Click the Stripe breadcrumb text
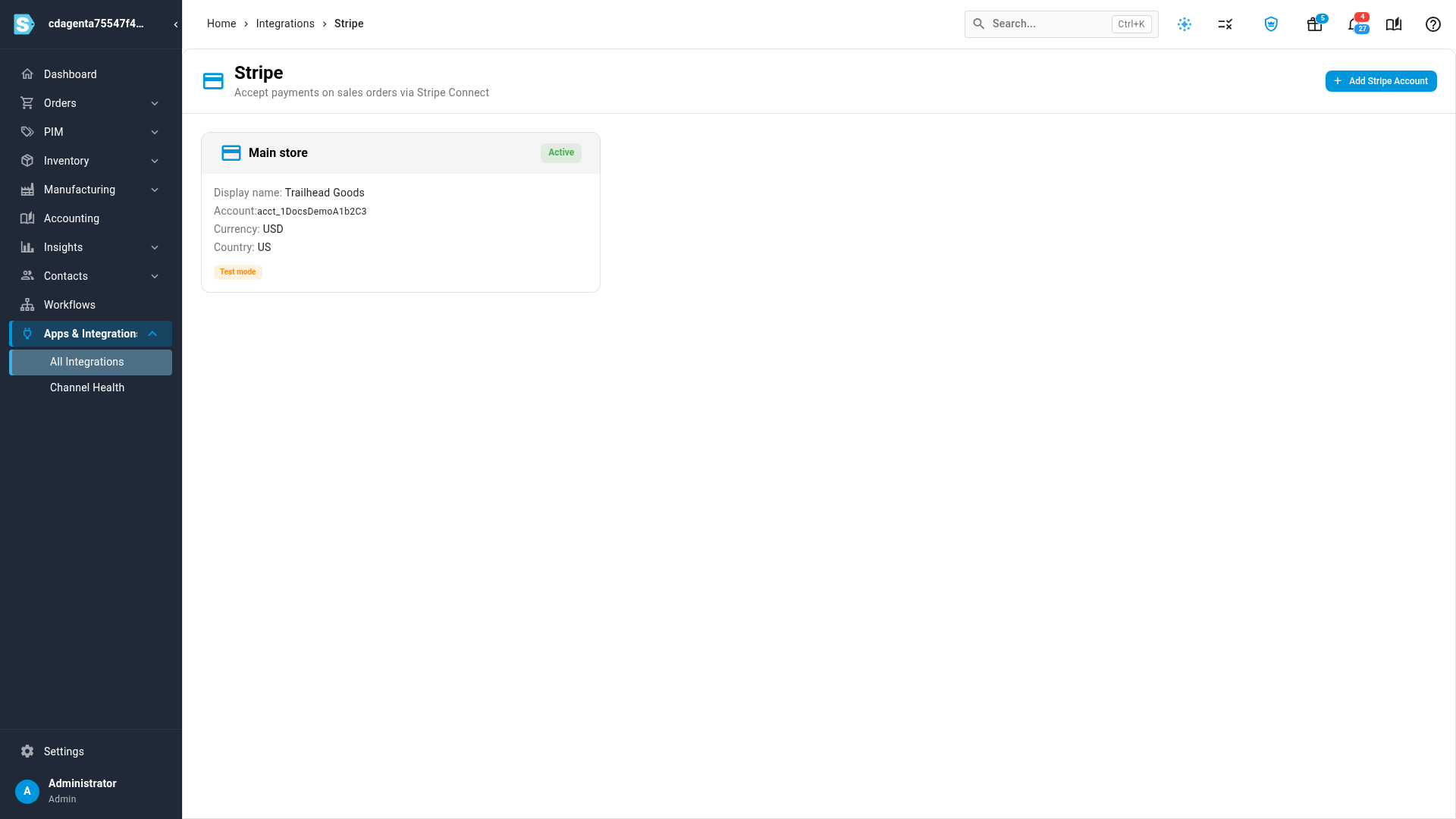This screenshot has width=1456, height=819. (x=349, y=24)
